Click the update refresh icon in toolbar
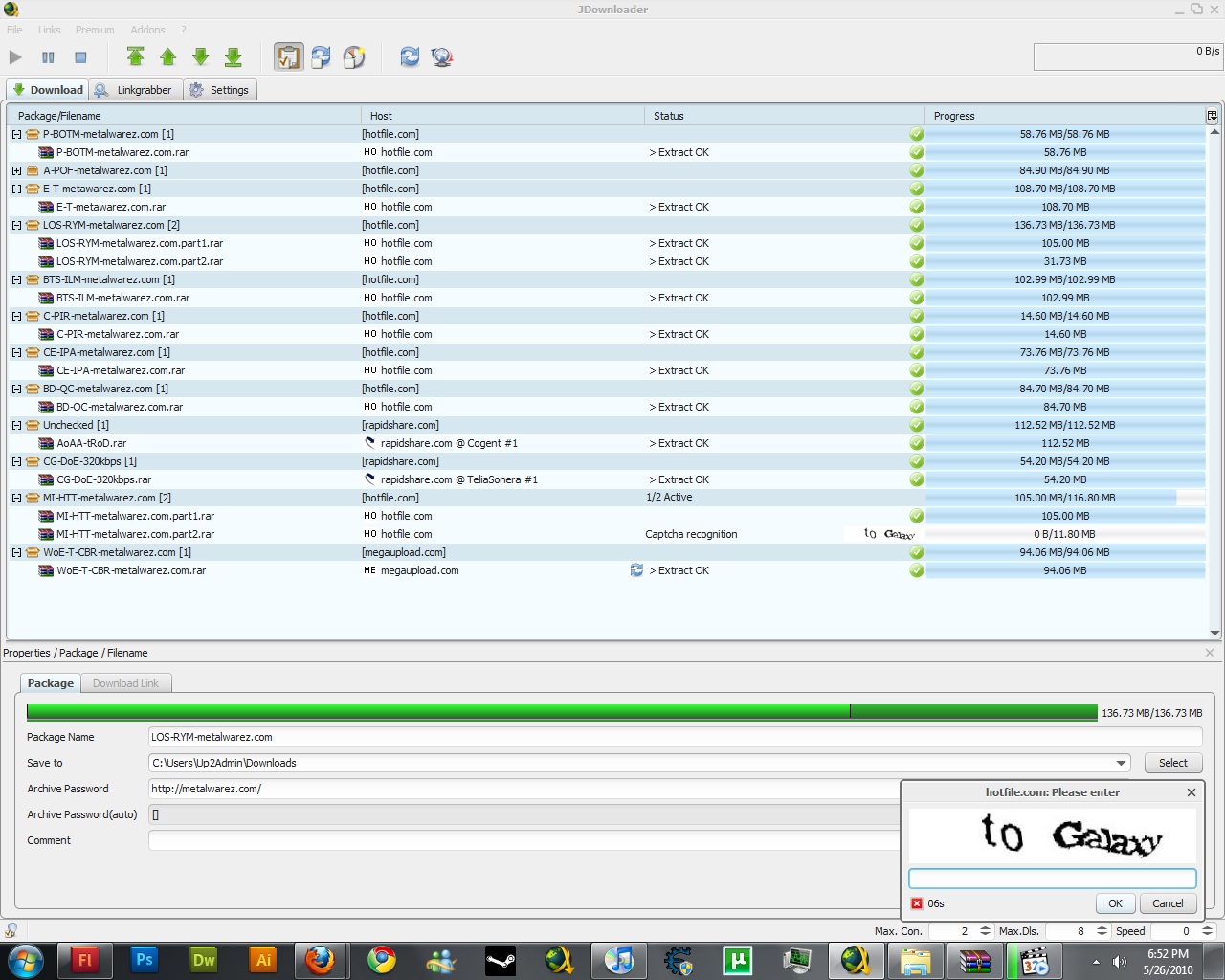1225x980 pixels. [x=410, y=57]
